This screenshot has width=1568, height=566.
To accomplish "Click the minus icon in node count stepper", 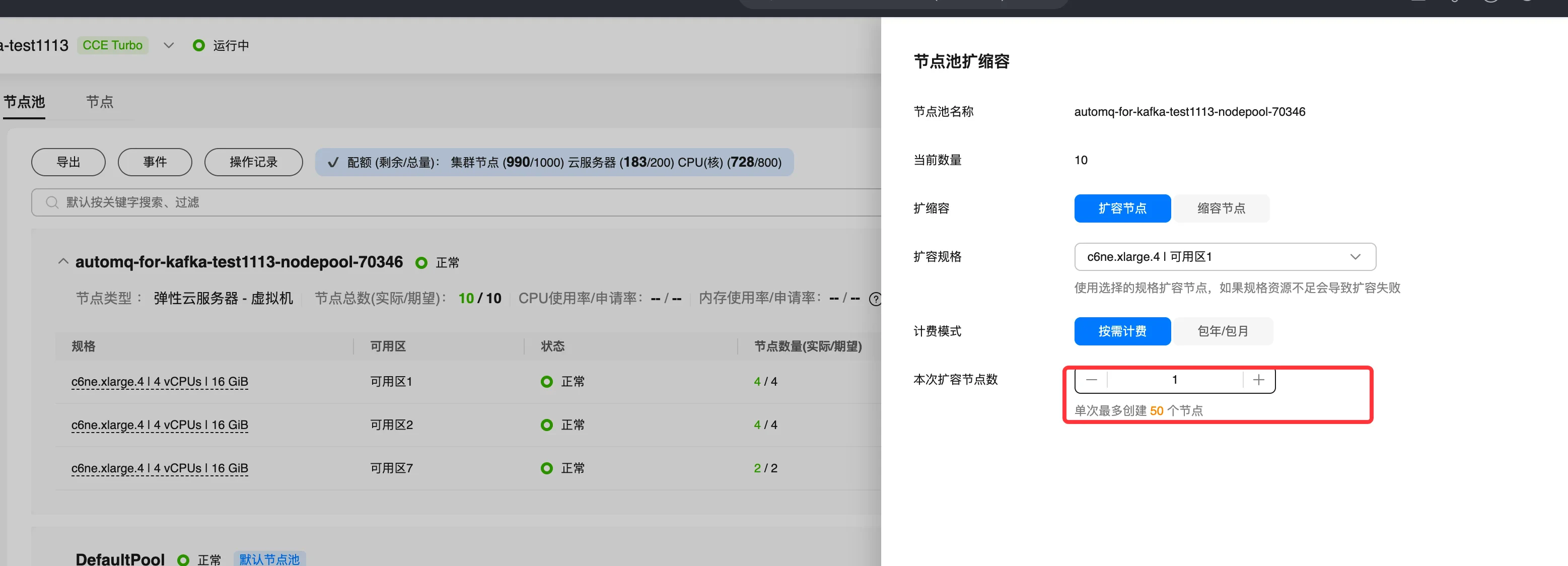I will coord(1091,380).
